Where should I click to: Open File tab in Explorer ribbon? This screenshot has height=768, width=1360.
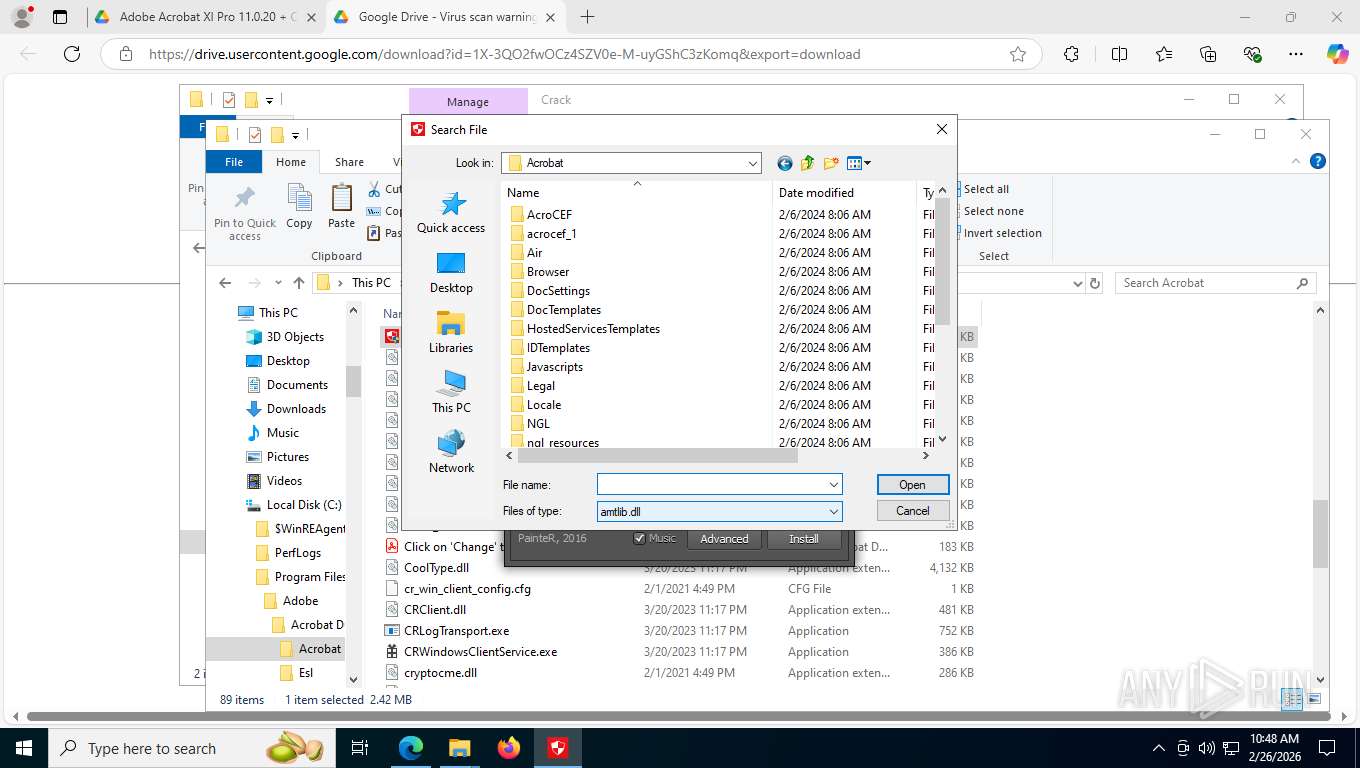pyautogui.click(x=234, y=162)
